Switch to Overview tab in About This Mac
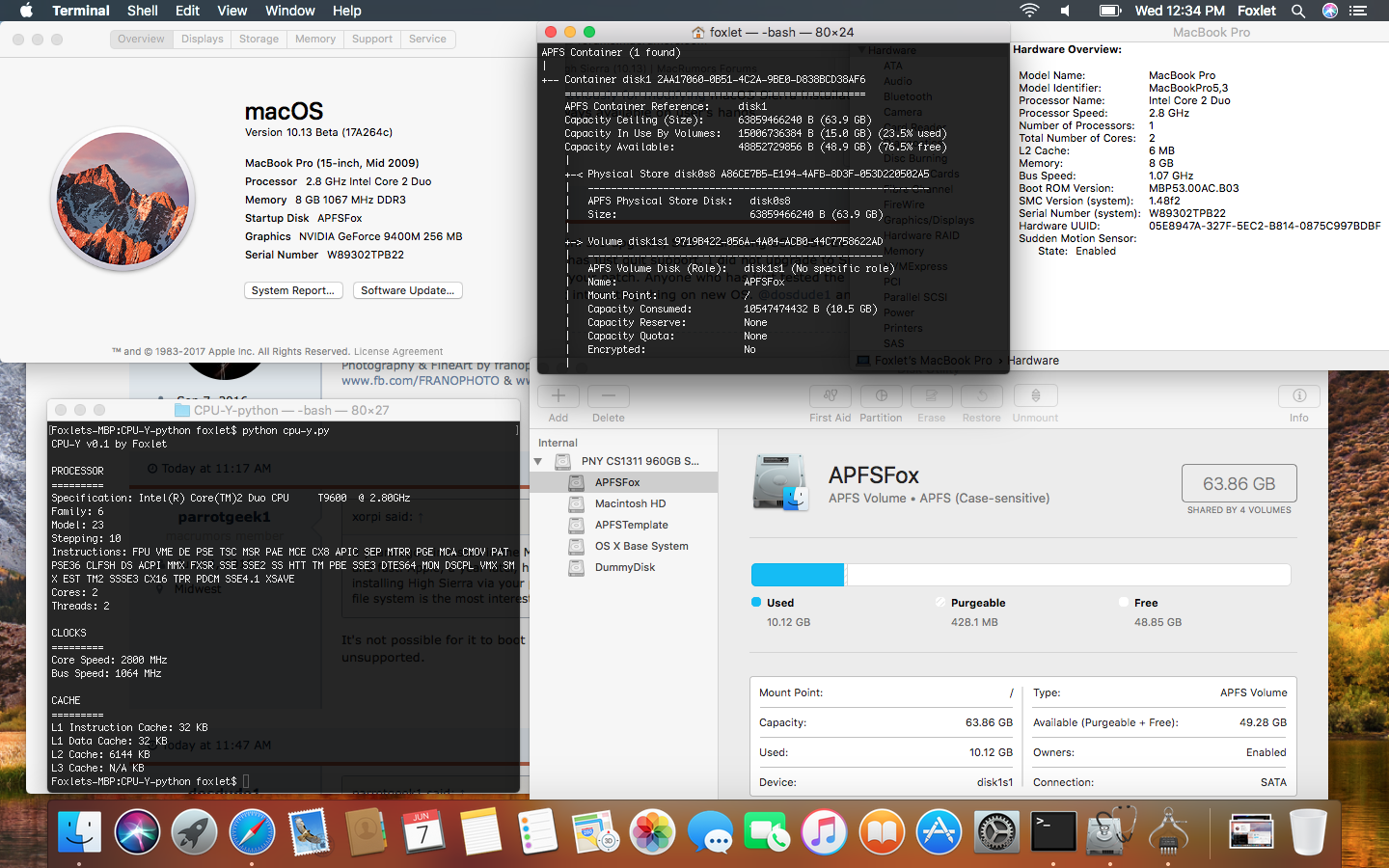This screenshot has width=1389, height=868. (141, 40)
